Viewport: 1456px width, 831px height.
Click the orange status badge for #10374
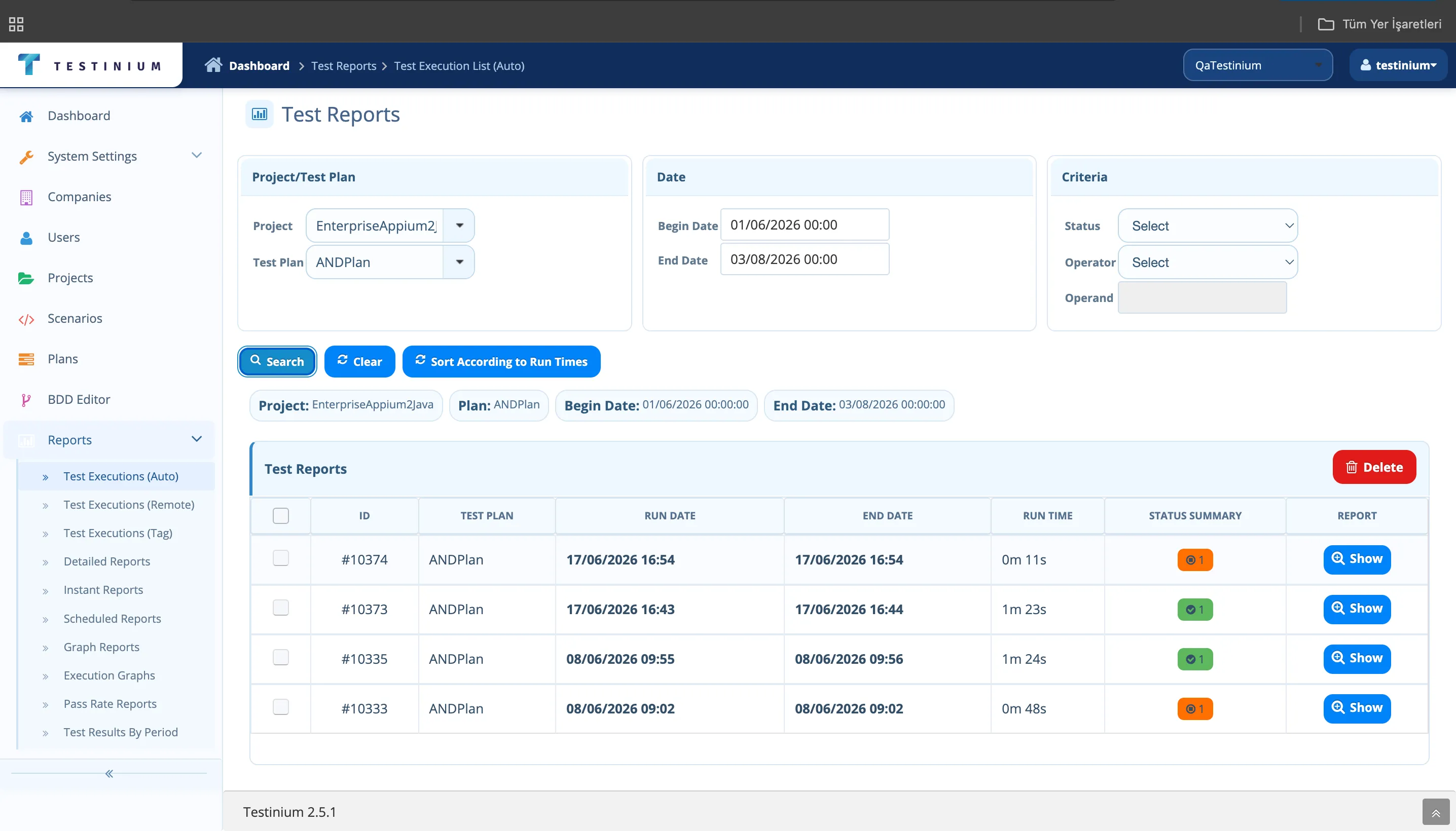(x=1194, y=560)
